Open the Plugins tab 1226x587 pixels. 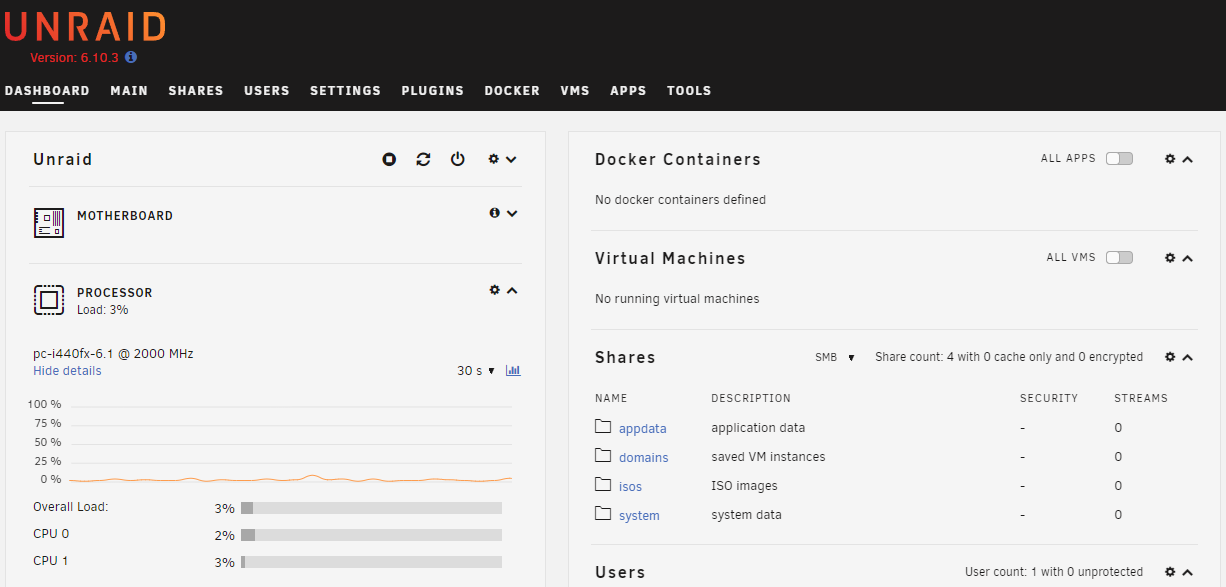point(432,91)
